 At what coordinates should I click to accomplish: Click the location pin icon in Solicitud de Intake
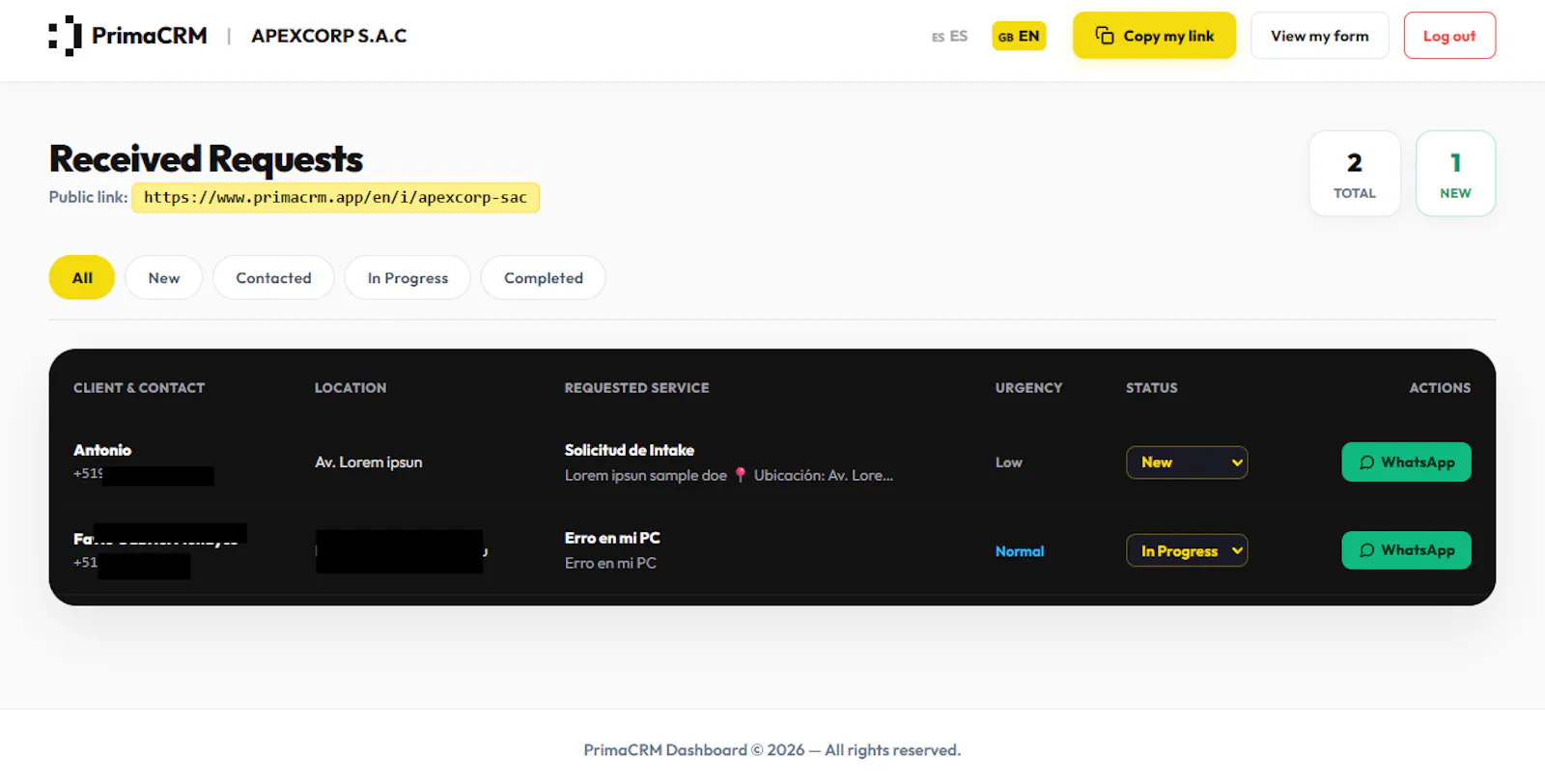coord(741,475)
